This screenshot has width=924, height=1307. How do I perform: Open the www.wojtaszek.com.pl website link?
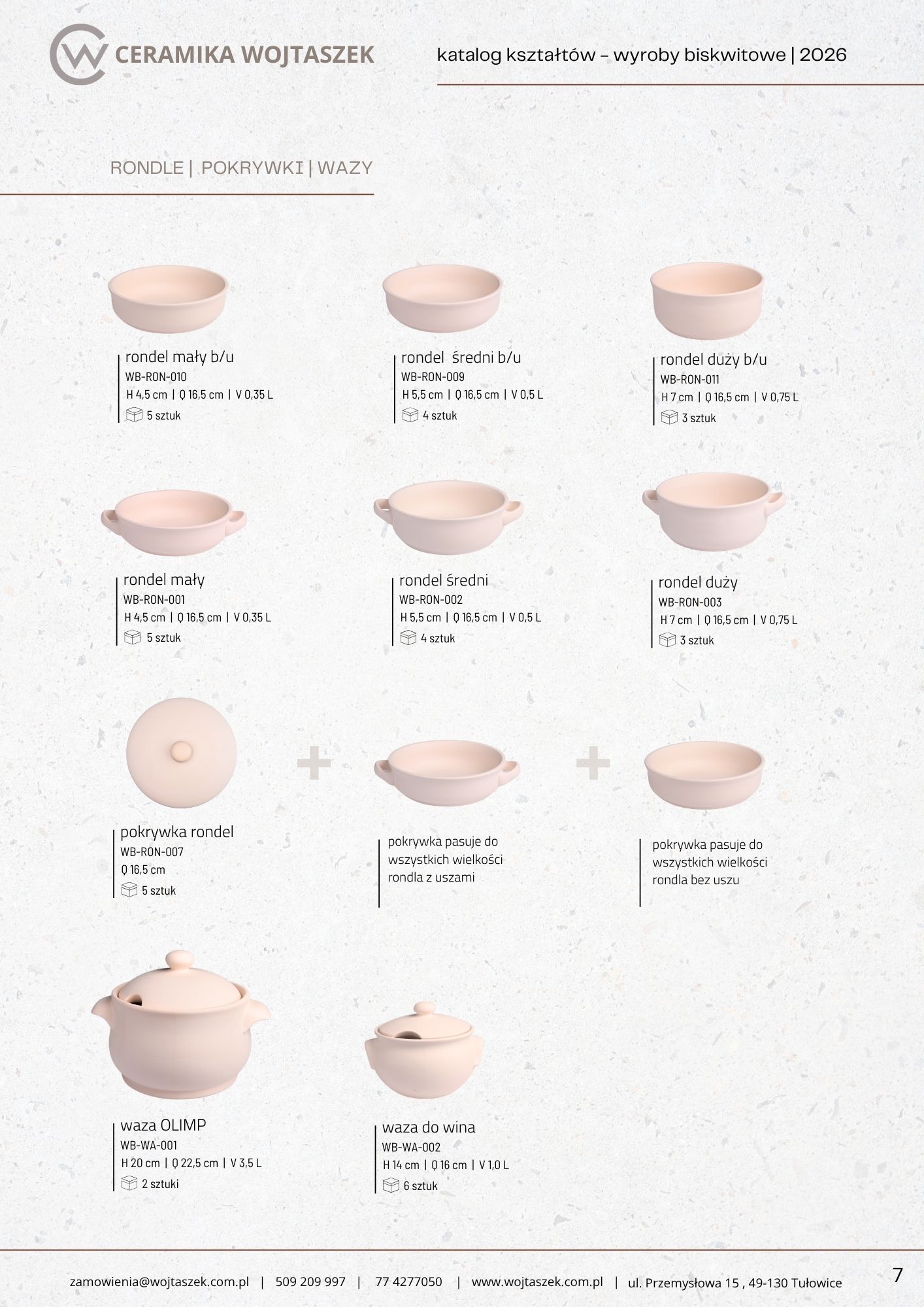click(537, 1282)
